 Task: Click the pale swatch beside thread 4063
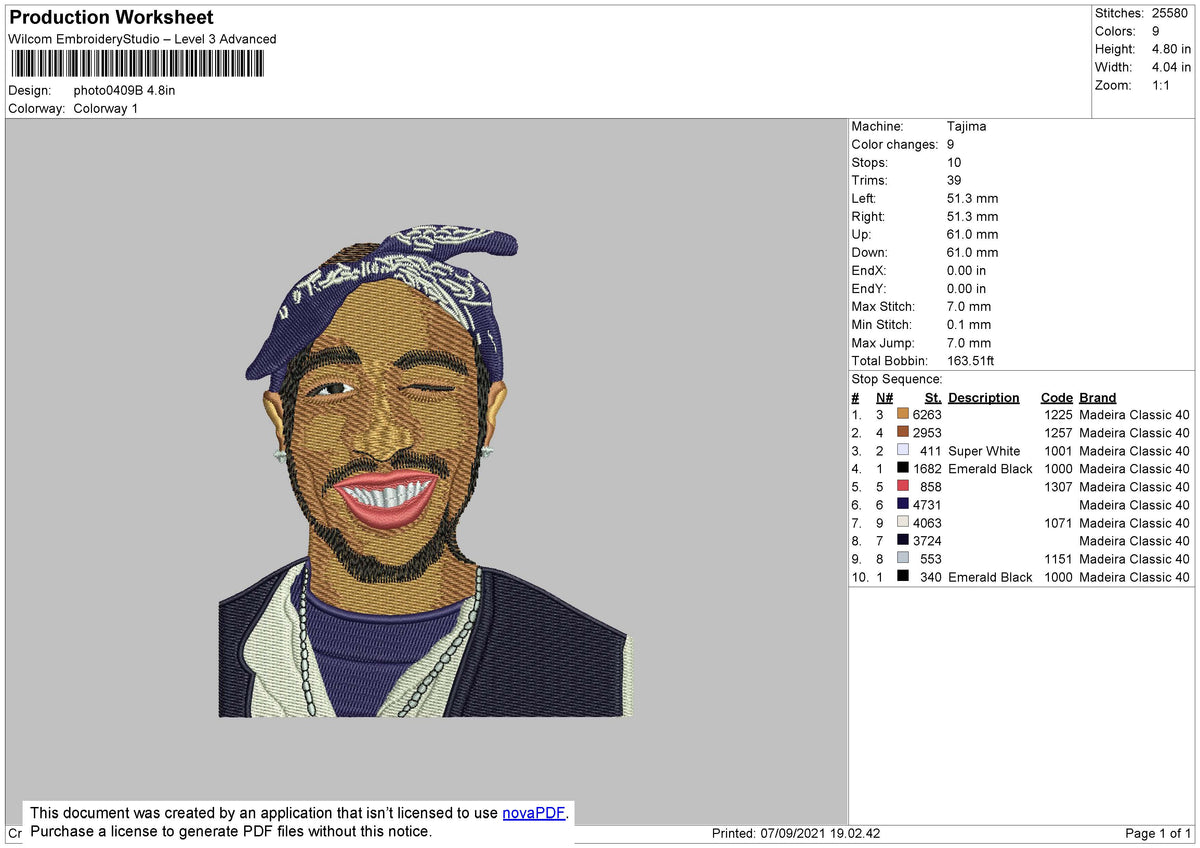click(x=904, y=522)
